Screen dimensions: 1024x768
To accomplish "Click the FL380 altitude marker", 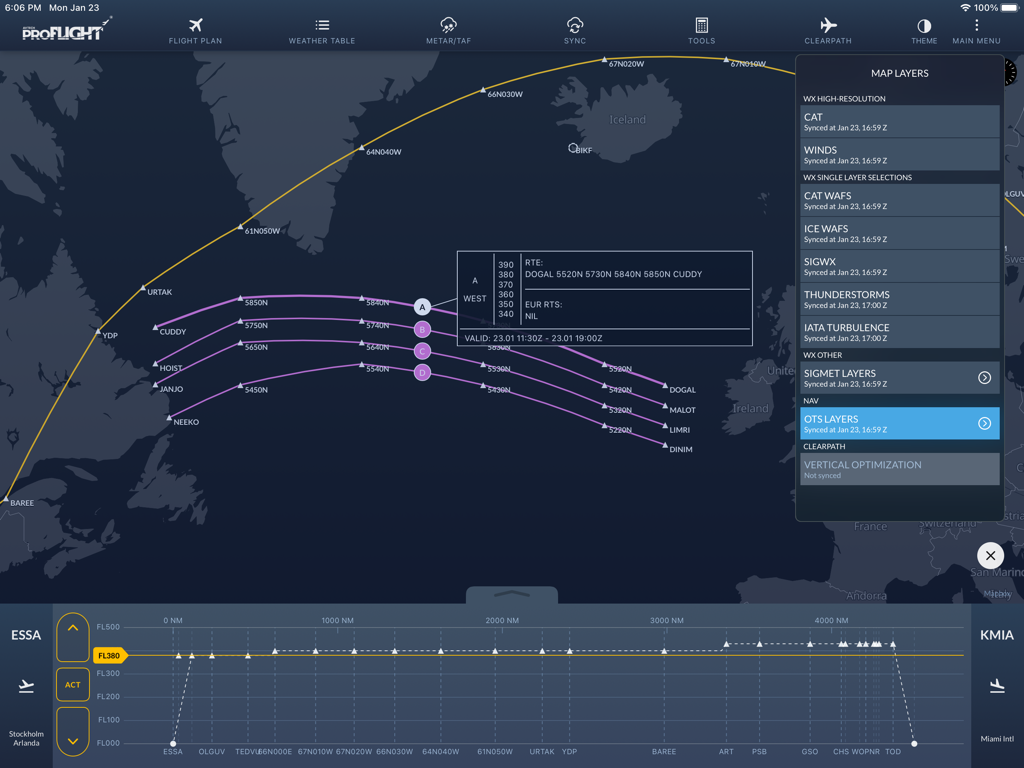I will (108, 655).
